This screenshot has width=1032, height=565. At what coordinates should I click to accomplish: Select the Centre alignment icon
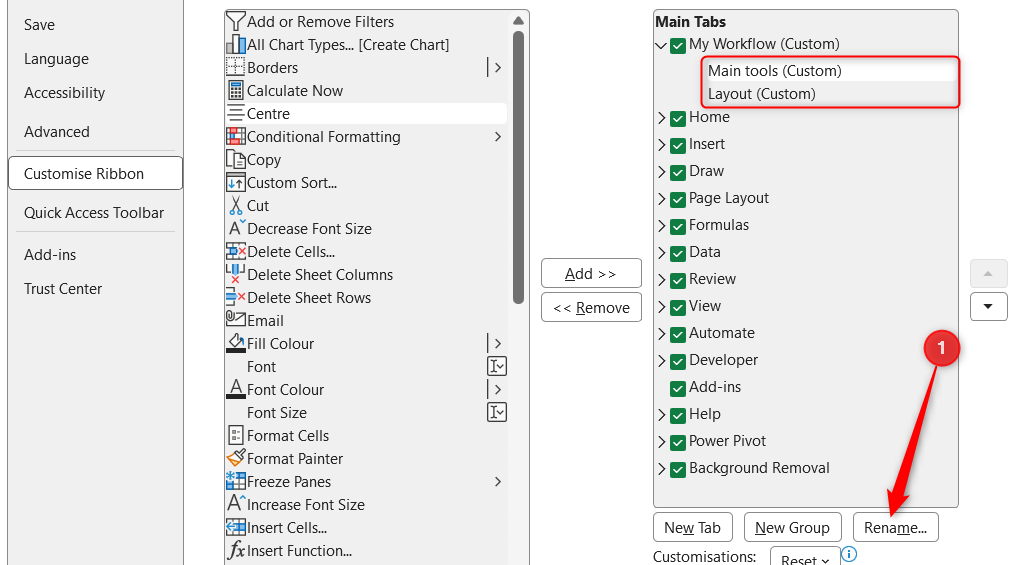[236, 113]
